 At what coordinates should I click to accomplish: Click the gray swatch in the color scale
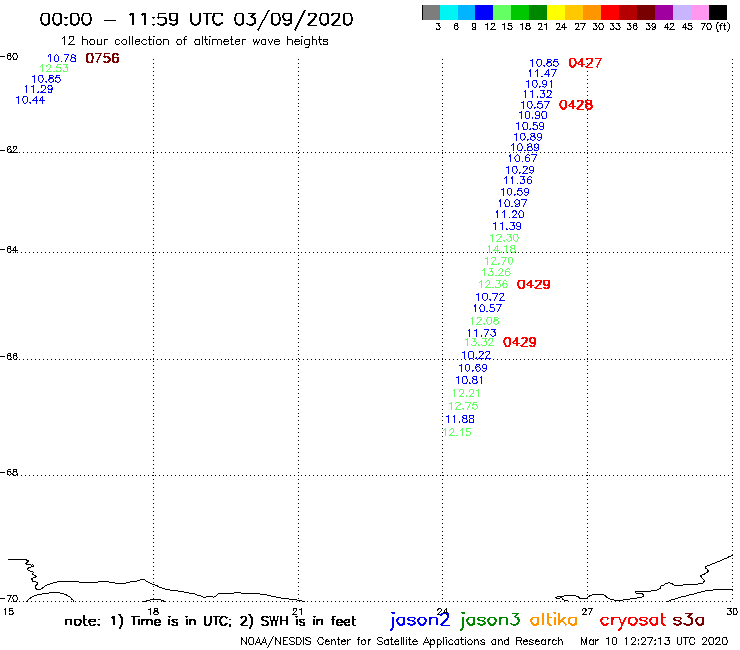pyautogui.click(x=431, y=12)
